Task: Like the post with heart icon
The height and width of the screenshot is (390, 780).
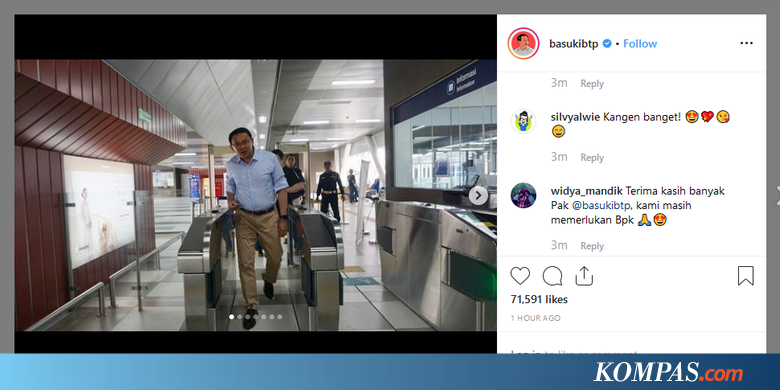Action: (520, 276)
